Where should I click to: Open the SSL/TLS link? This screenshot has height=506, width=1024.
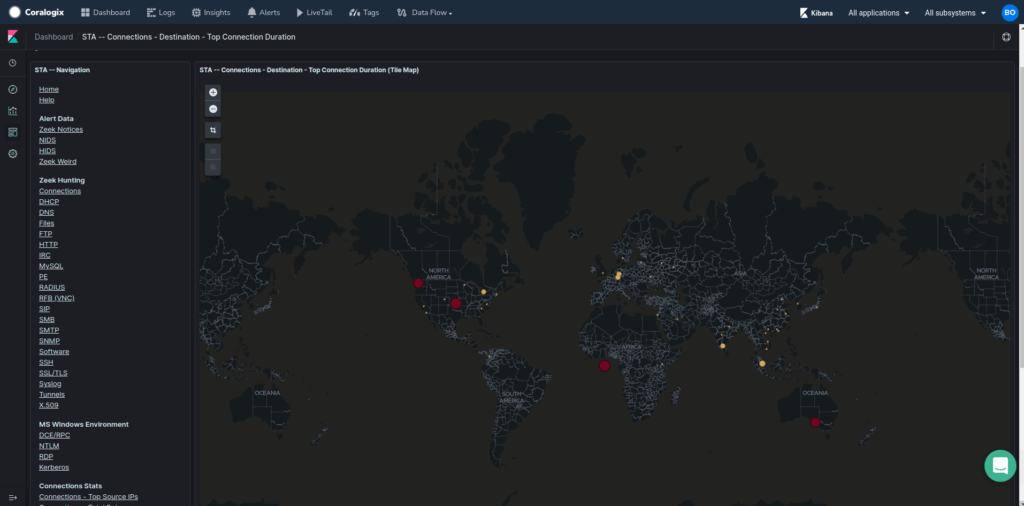coord(53,373)
